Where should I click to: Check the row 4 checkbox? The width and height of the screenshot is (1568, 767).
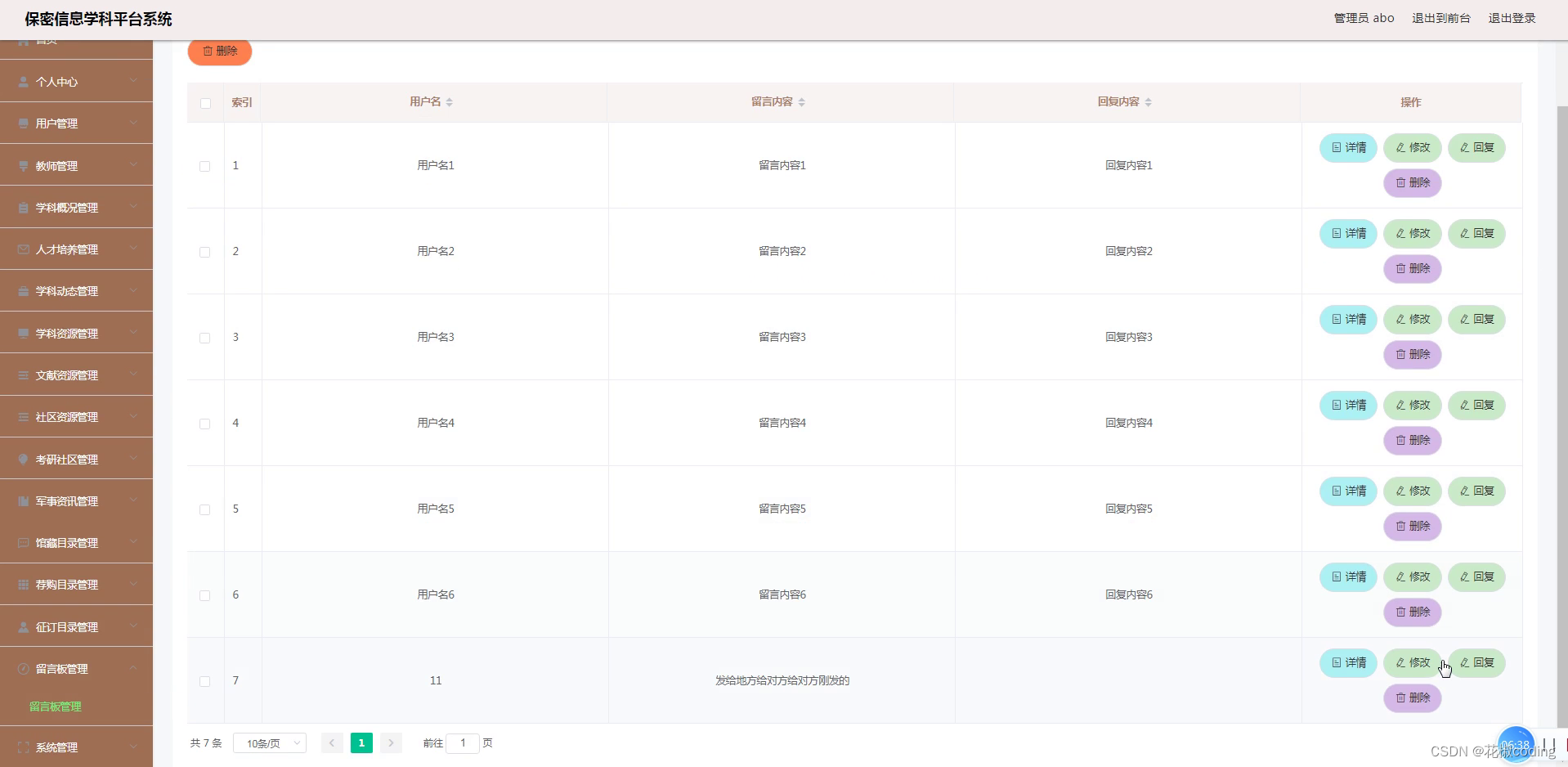(x=205, y=424)
